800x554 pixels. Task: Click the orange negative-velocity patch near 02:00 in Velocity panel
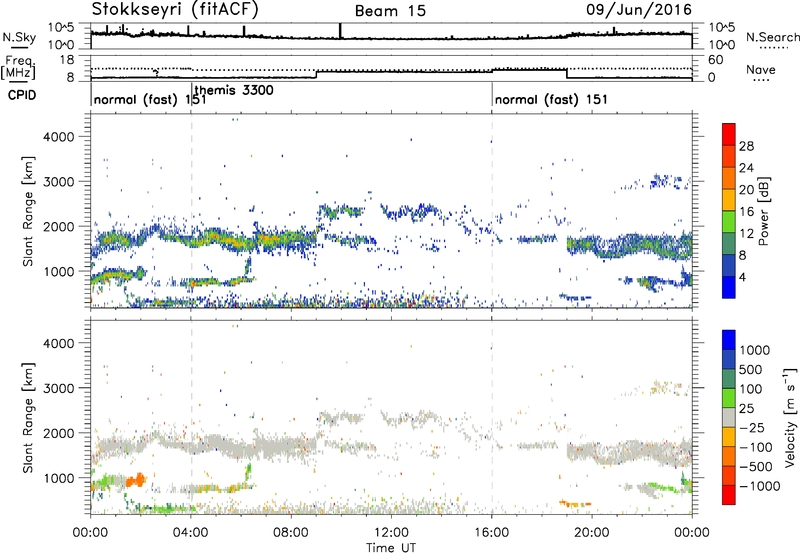(x=136, y=481)
